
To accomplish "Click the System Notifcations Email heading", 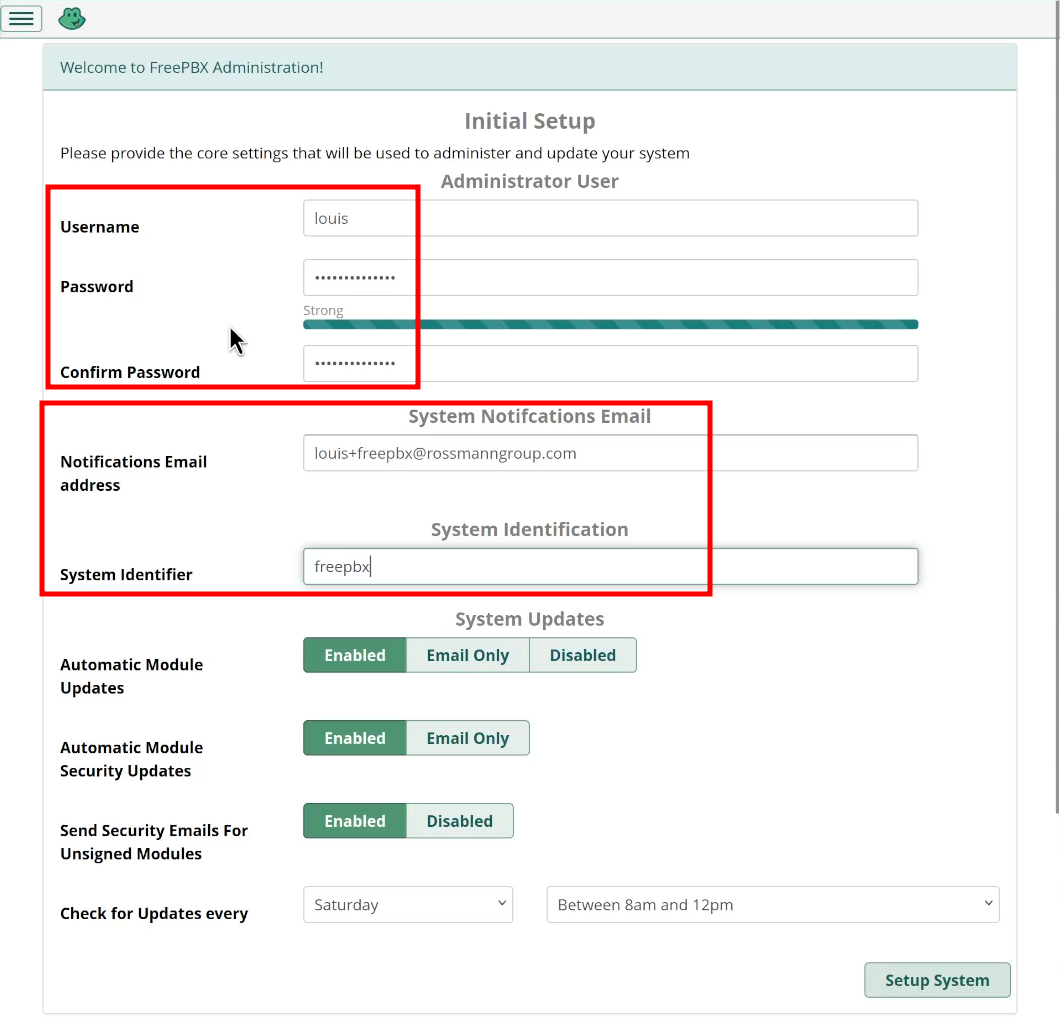I will (x=529, y=416).
